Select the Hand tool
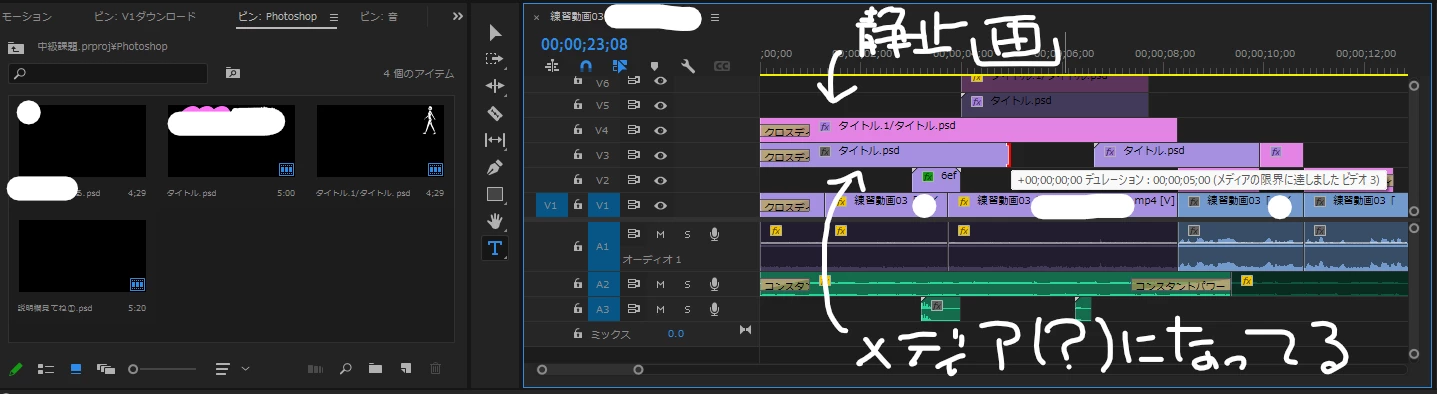The image size is (1437, 394). 494,220
